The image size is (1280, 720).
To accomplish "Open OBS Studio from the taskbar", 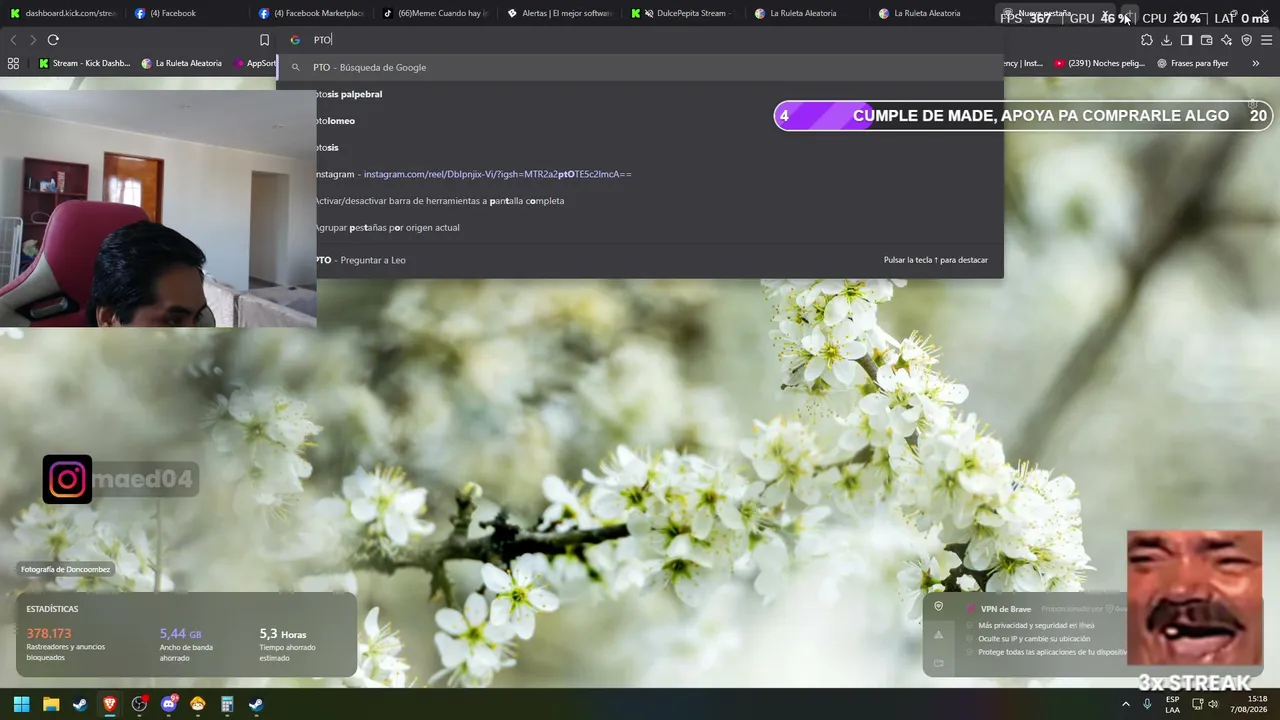I will (139, 704).
